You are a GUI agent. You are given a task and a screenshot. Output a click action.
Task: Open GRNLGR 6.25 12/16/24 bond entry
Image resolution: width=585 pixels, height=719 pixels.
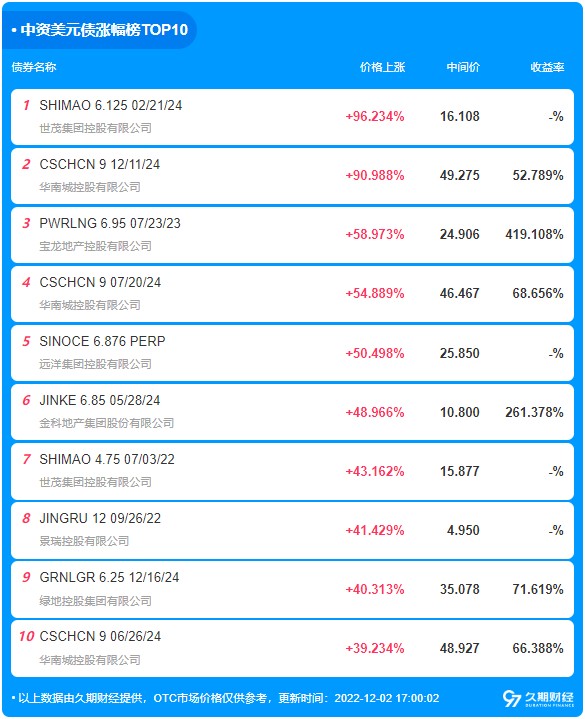(x=109, y=577)
